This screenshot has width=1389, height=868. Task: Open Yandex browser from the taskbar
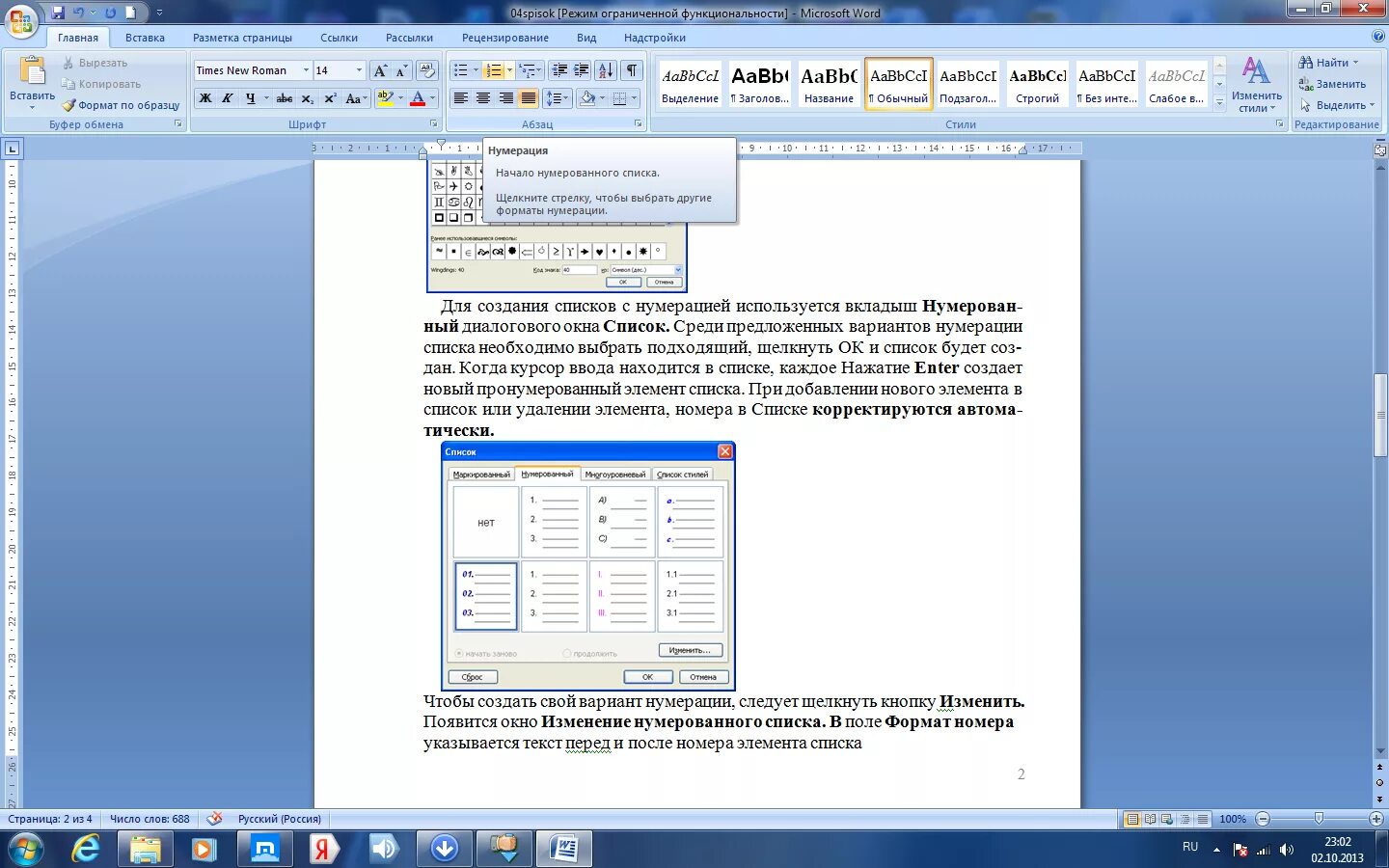pyautogui.click(x=324, y=849)
